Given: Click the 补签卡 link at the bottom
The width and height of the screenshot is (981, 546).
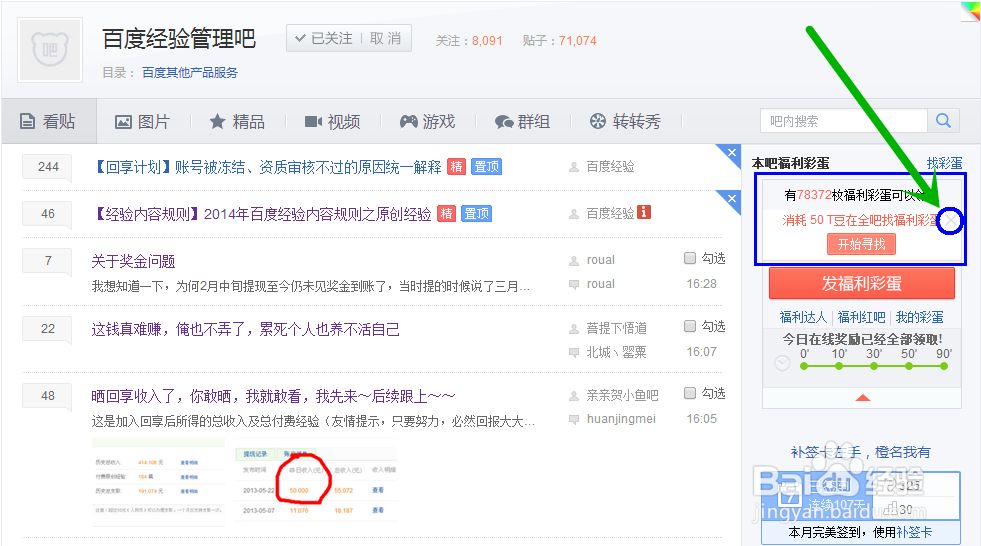Looking at the screenshot, I should (914, 532).
